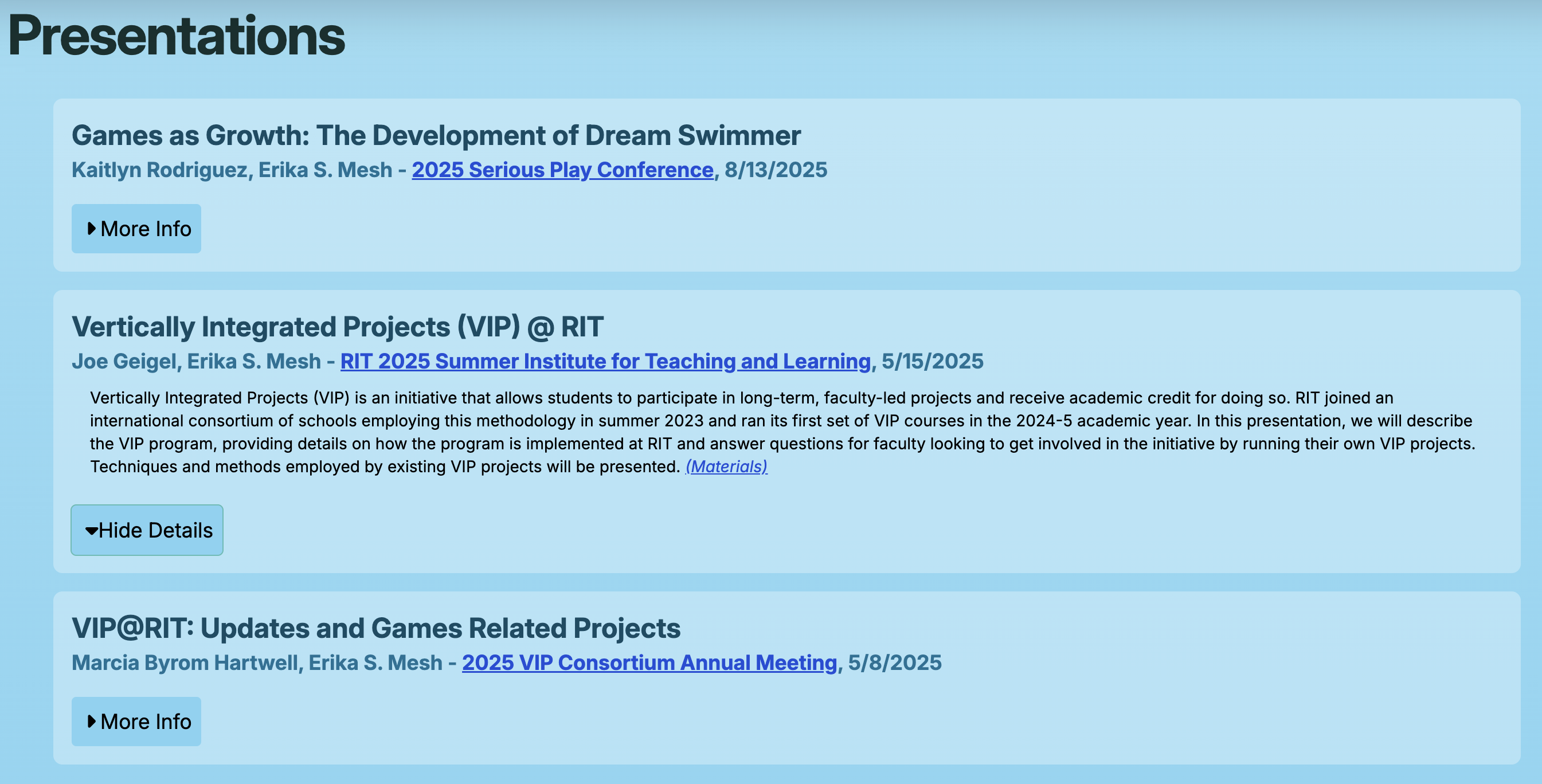This screenshot has height=784, width=1542.
Task: Visit 2025 VIP Consortium Annual Meeting link
Action: tap(649, 663)
